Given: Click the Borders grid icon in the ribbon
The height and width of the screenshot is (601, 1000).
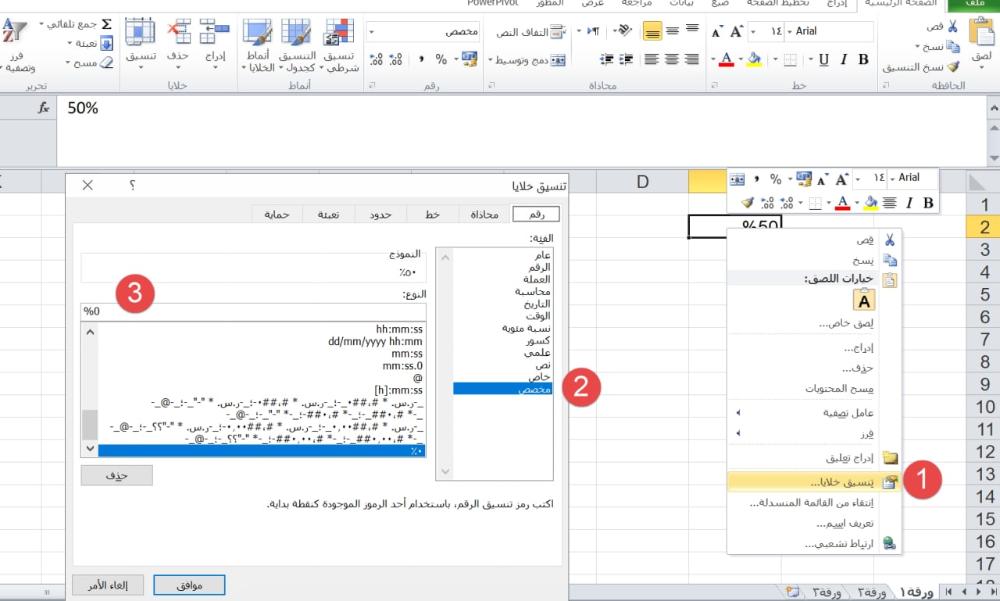Looking at the screenshot, I should [x=790, y=60].
